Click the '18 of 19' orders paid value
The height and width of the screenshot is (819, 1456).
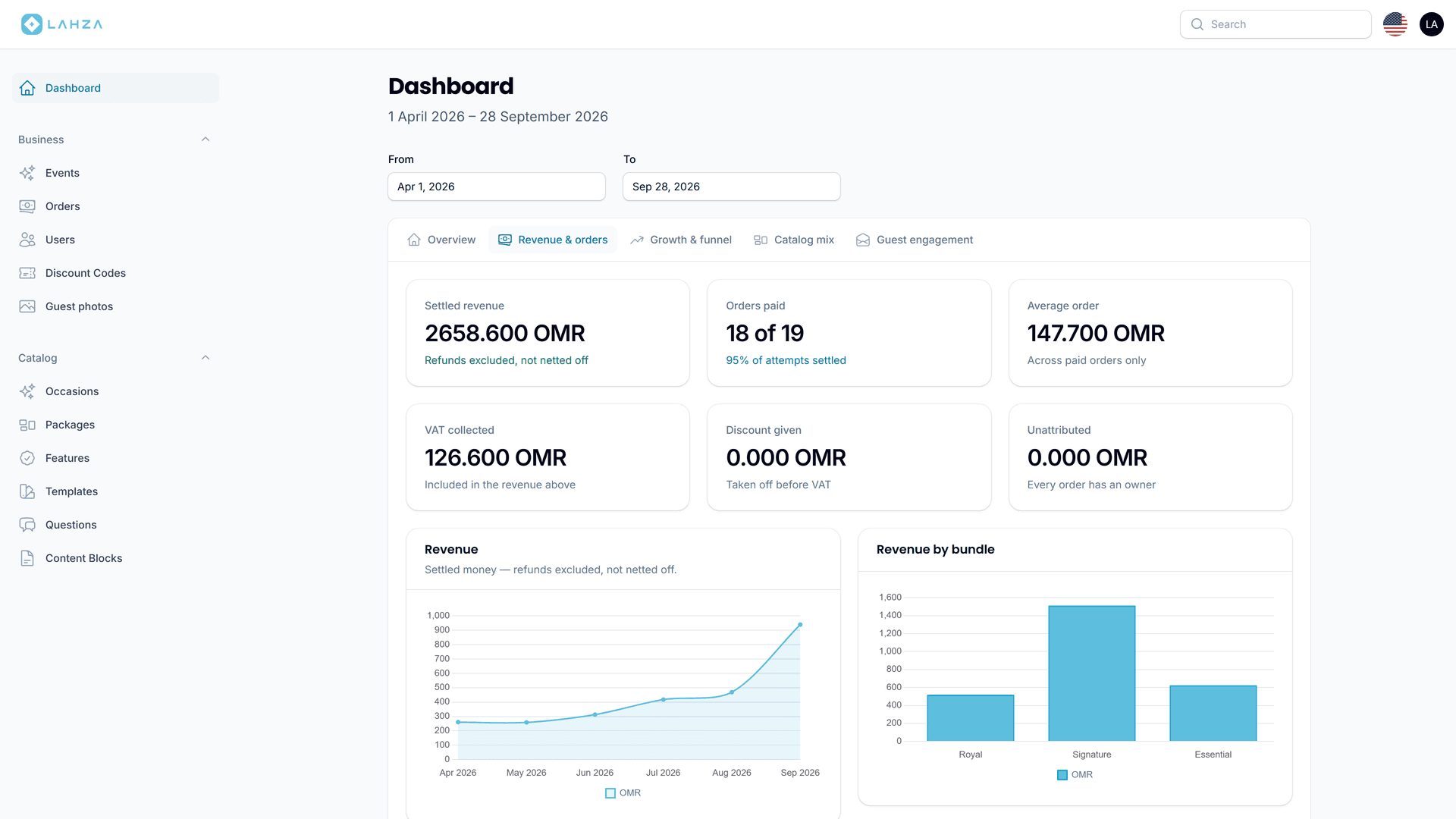coord(764,333)
